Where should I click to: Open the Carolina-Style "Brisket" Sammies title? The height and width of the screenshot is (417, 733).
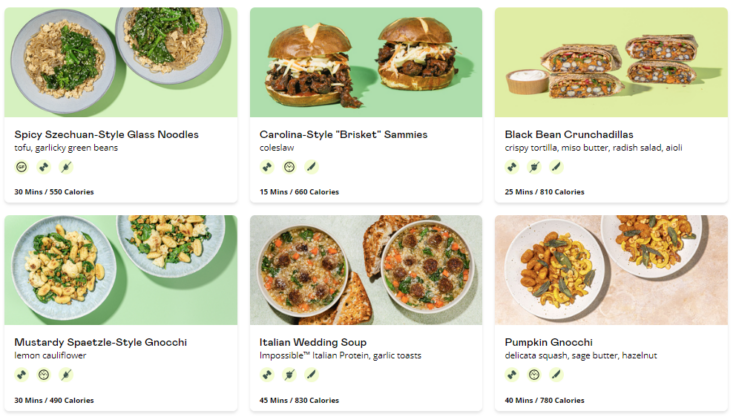[344, 135]
